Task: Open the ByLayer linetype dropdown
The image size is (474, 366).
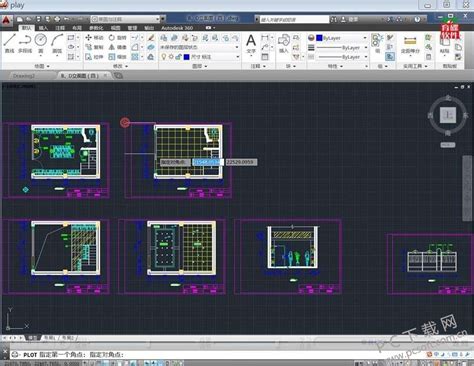Action: 341,57
